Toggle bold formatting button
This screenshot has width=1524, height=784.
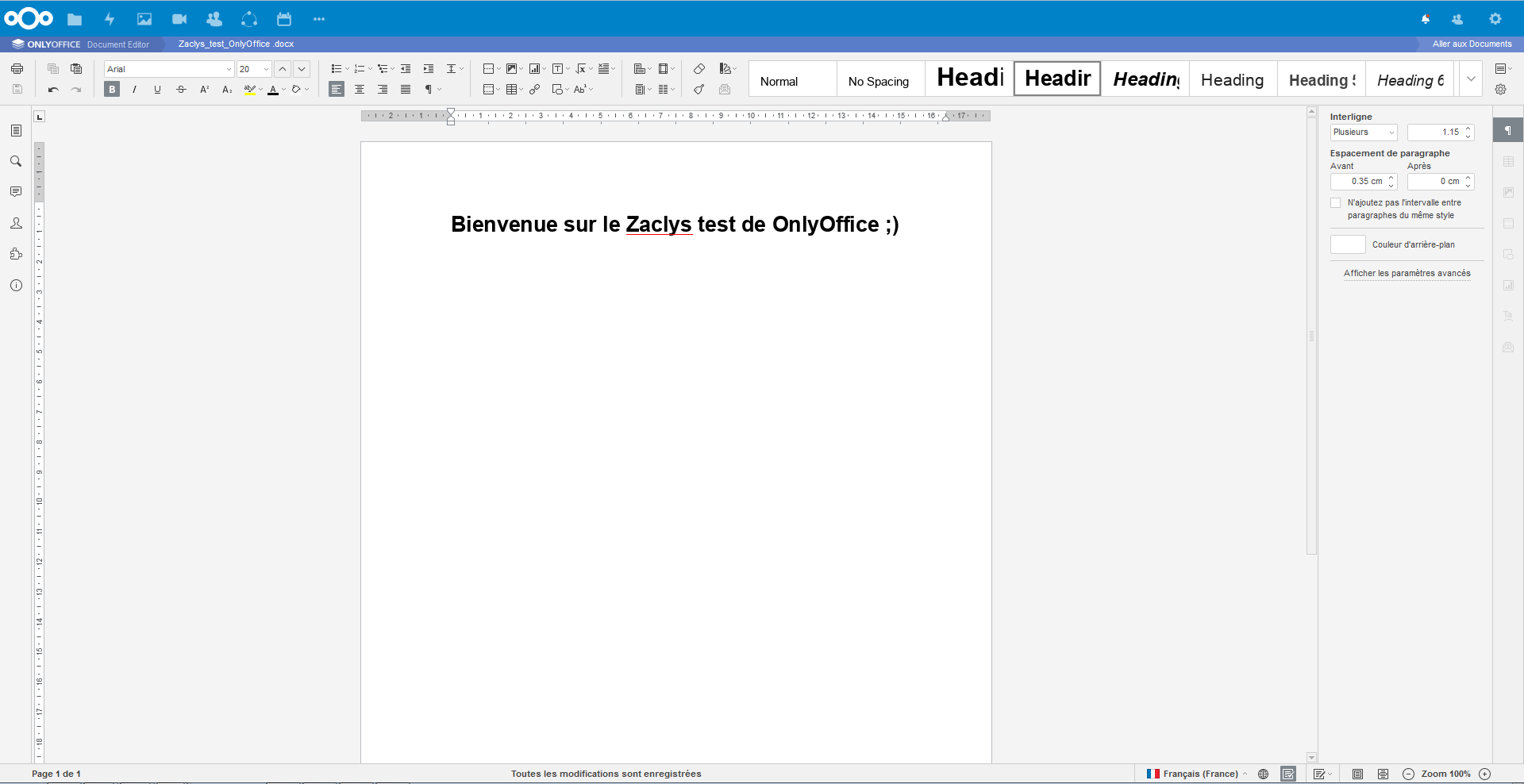pyautogui.click(x=112, y=90)
